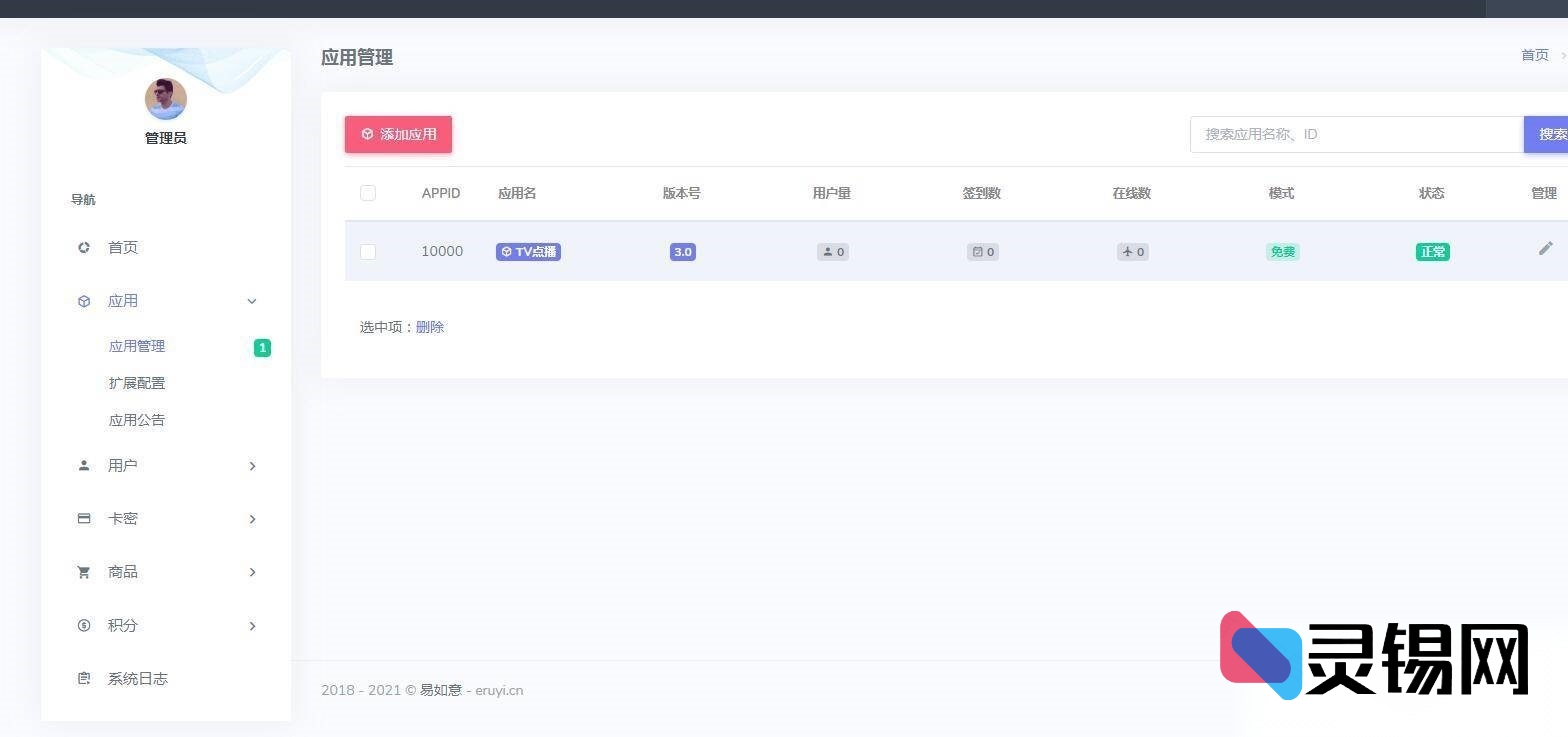Click the dollar coin icon next to 积分
This screenshot has height=737, width=1568.
[84, 625]
